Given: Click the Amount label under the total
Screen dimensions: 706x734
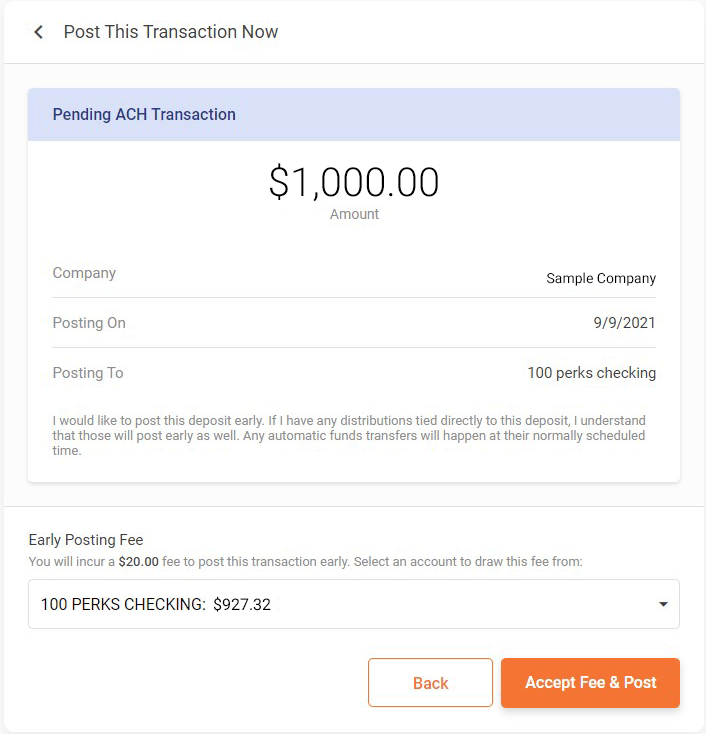Looking at the screenshot, I should pos(354,214).
